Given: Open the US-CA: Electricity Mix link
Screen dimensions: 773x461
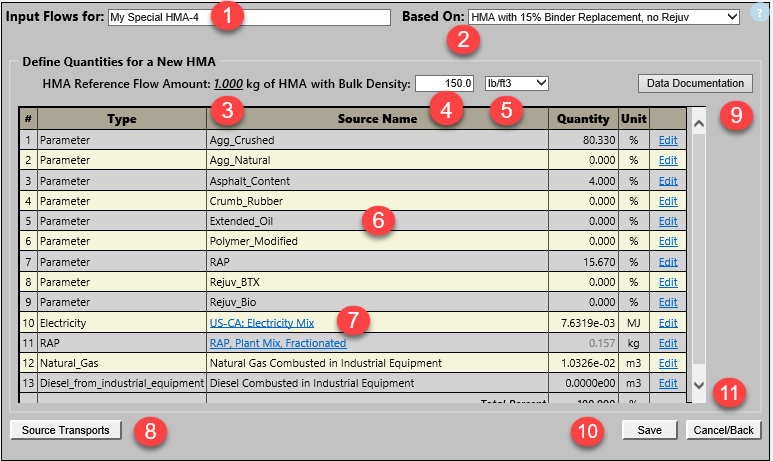Looking at the screenshot, I should [x=261, y=323].
